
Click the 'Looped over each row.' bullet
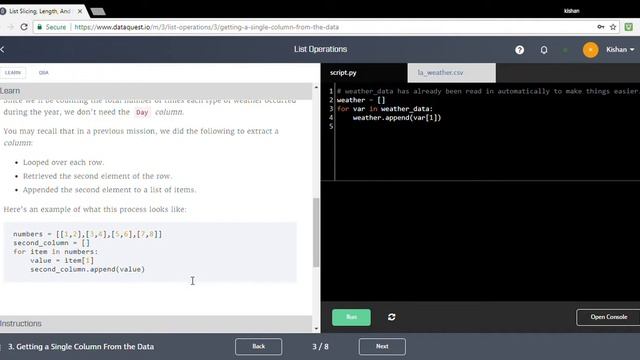63,162
